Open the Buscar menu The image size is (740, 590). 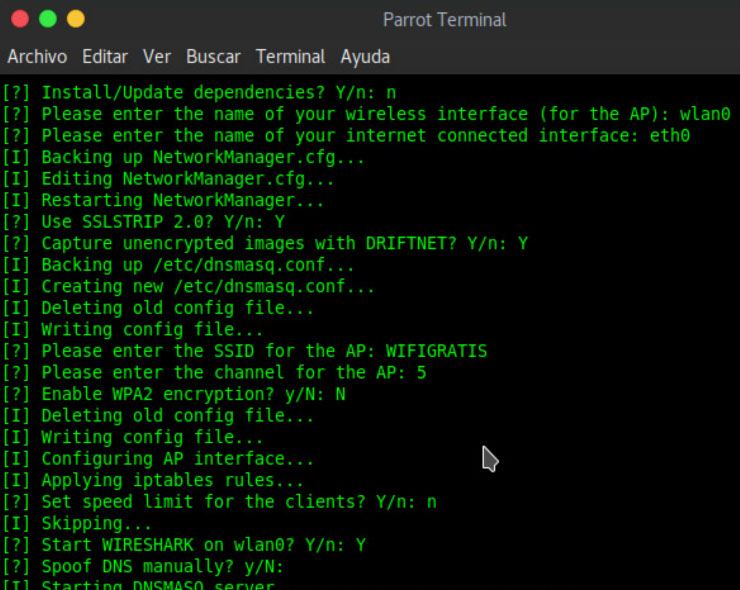[213, 57]
